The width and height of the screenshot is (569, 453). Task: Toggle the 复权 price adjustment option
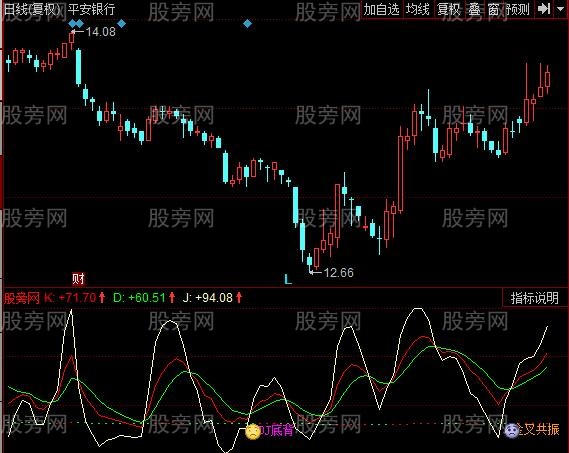click(x=449, y=9)
